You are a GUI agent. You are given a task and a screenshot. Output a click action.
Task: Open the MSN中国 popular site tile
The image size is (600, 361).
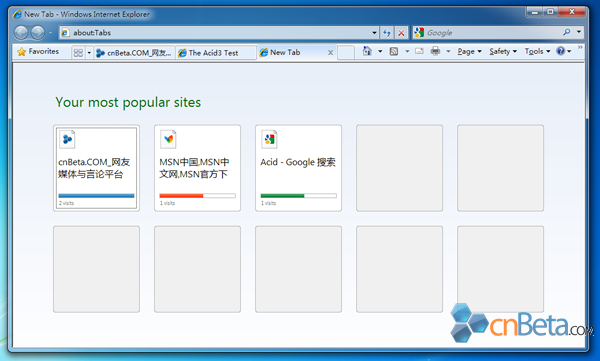[197, 168]
